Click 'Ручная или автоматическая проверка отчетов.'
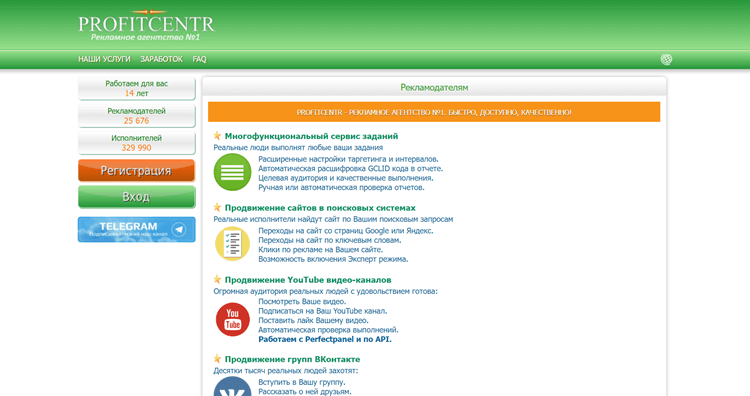 (341, 187)
